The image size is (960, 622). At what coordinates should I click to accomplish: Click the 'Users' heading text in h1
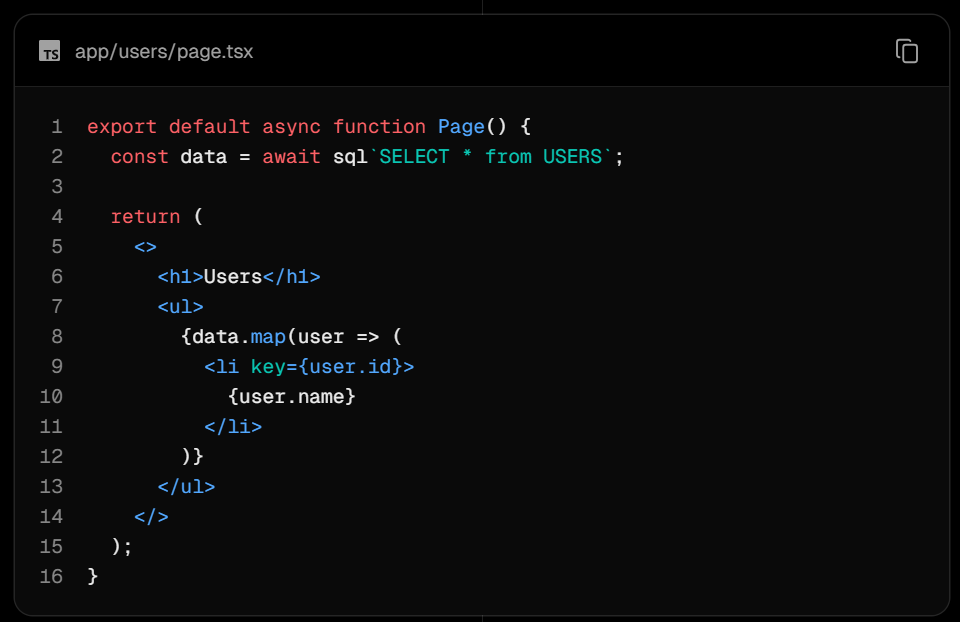pos(233,277)
